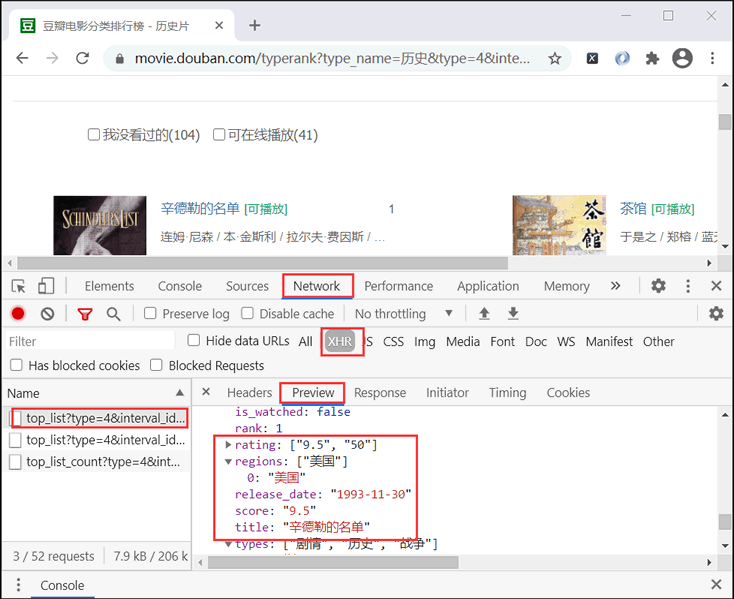The width and height of the screenshot is (734, 599).
Task: Go back to the previous page
Action: [x=22, y=58]
